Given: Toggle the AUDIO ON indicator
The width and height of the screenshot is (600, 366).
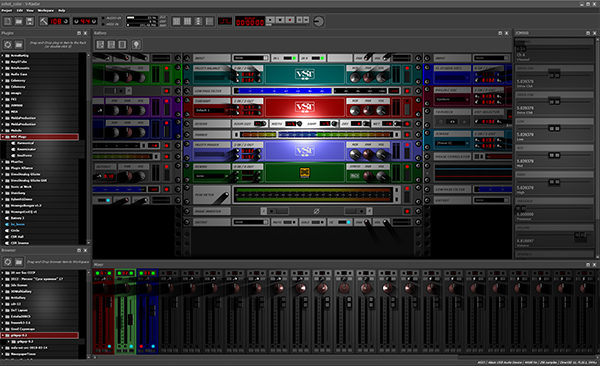Looking at the screenshot, I should click(x=103, y=18).
